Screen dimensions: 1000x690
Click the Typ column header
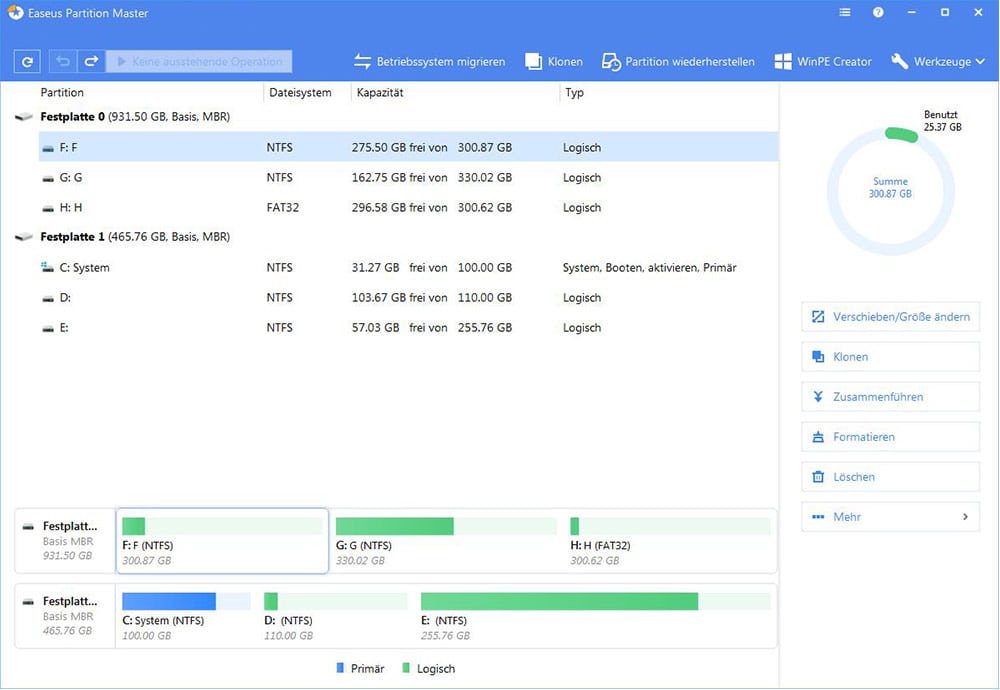[x=574, y=92]
